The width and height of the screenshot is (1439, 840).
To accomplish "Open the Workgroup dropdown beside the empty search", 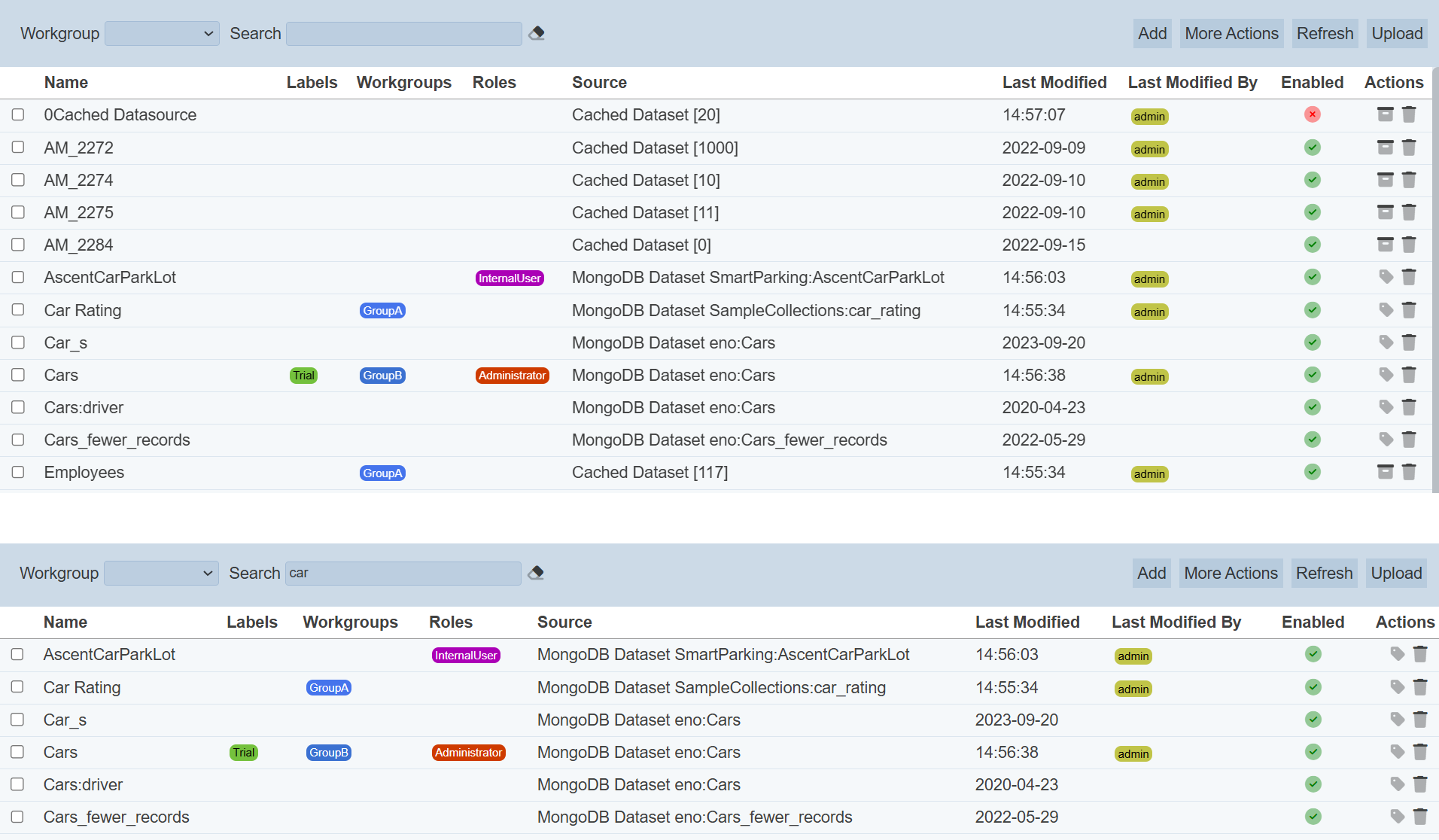I will click(x=162, y=33).
